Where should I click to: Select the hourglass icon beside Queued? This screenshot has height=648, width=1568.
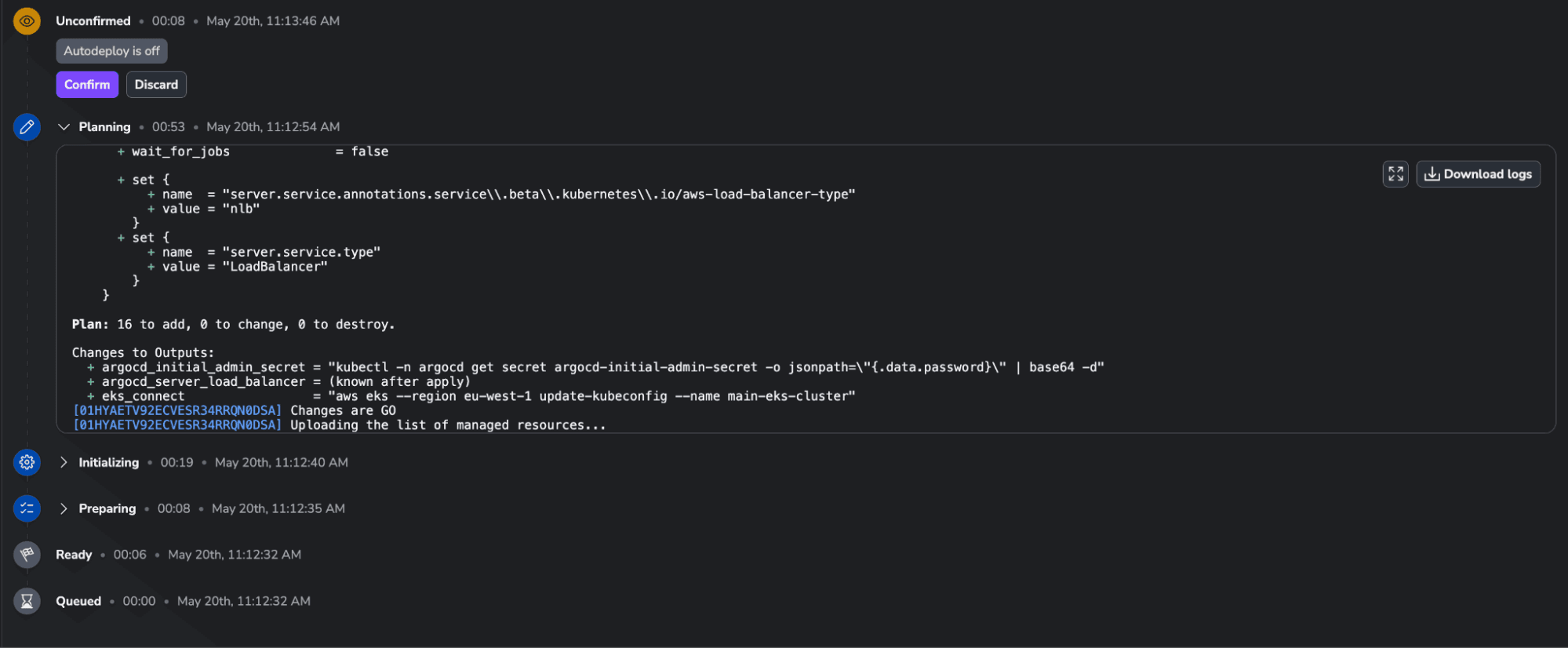point(27,601)
